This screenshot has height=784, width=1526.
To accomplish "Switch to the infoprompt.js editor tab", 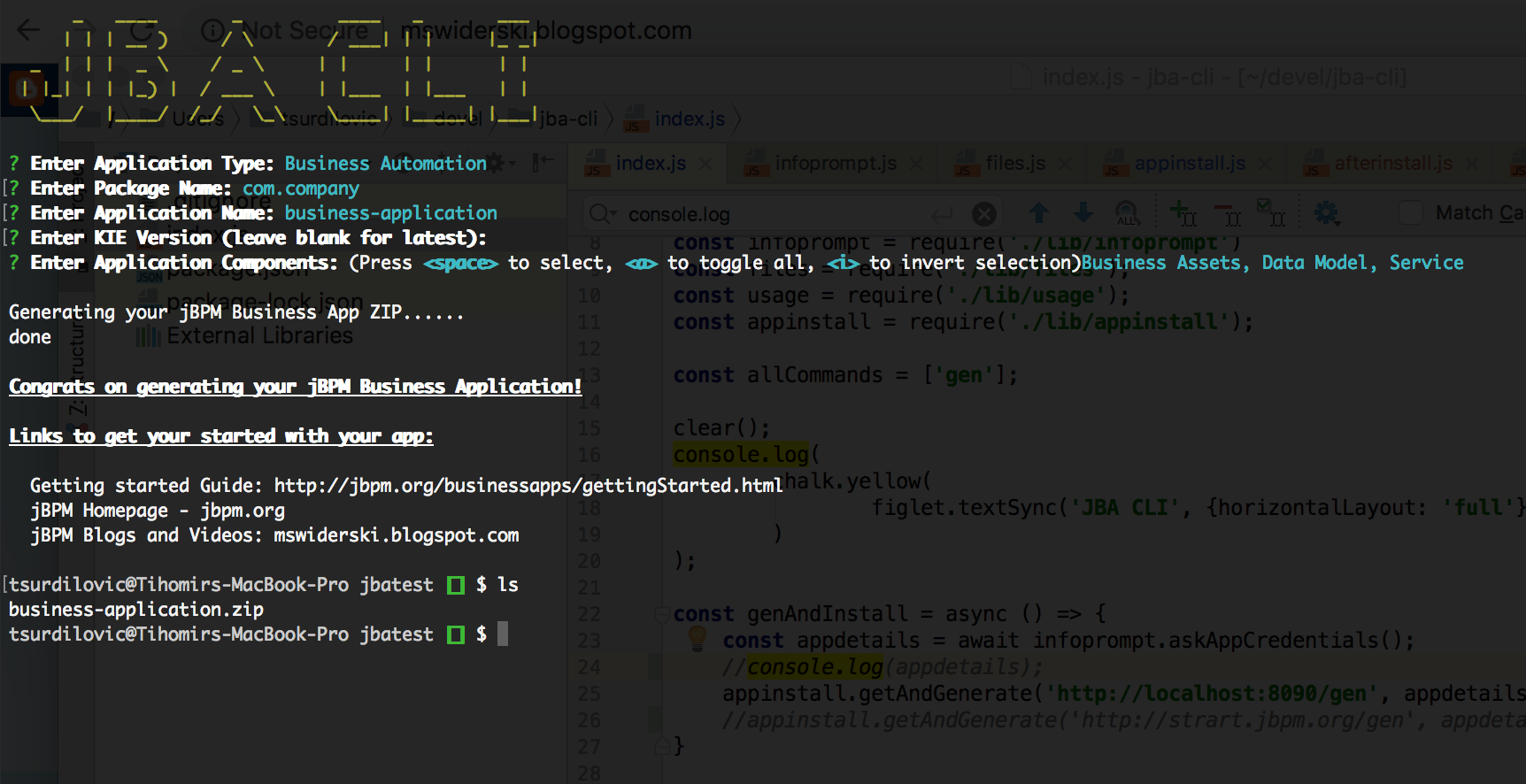I will (836, 164).
